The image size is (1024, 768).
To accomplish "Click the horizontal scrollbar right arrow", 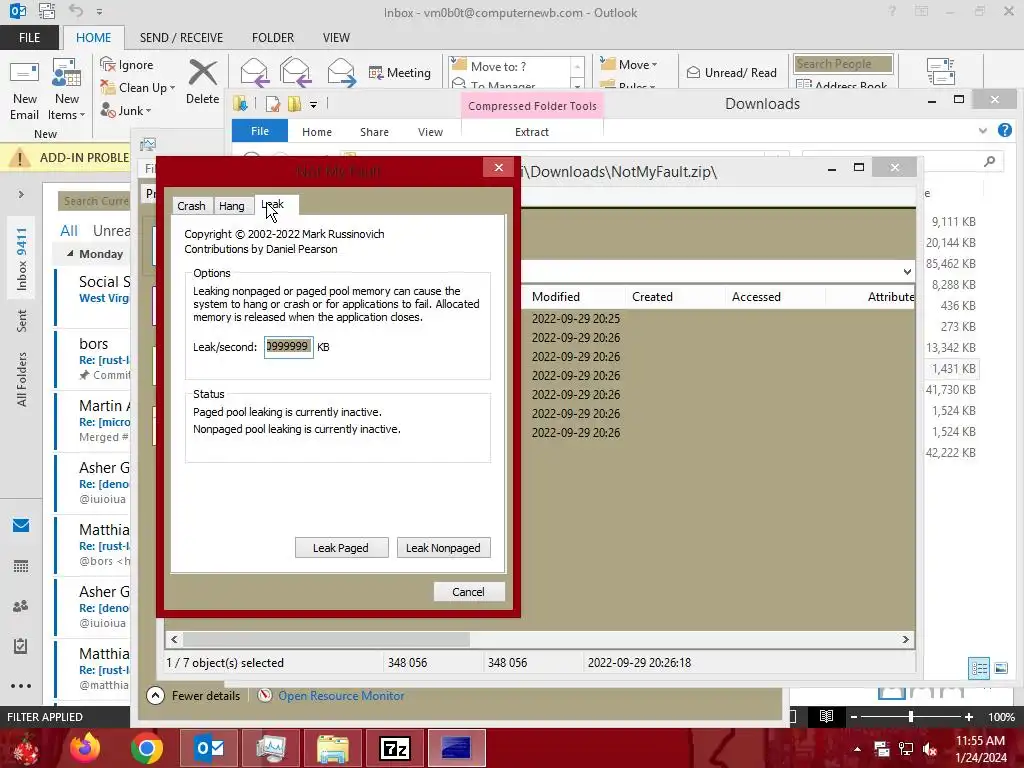I will pos(906,639).
